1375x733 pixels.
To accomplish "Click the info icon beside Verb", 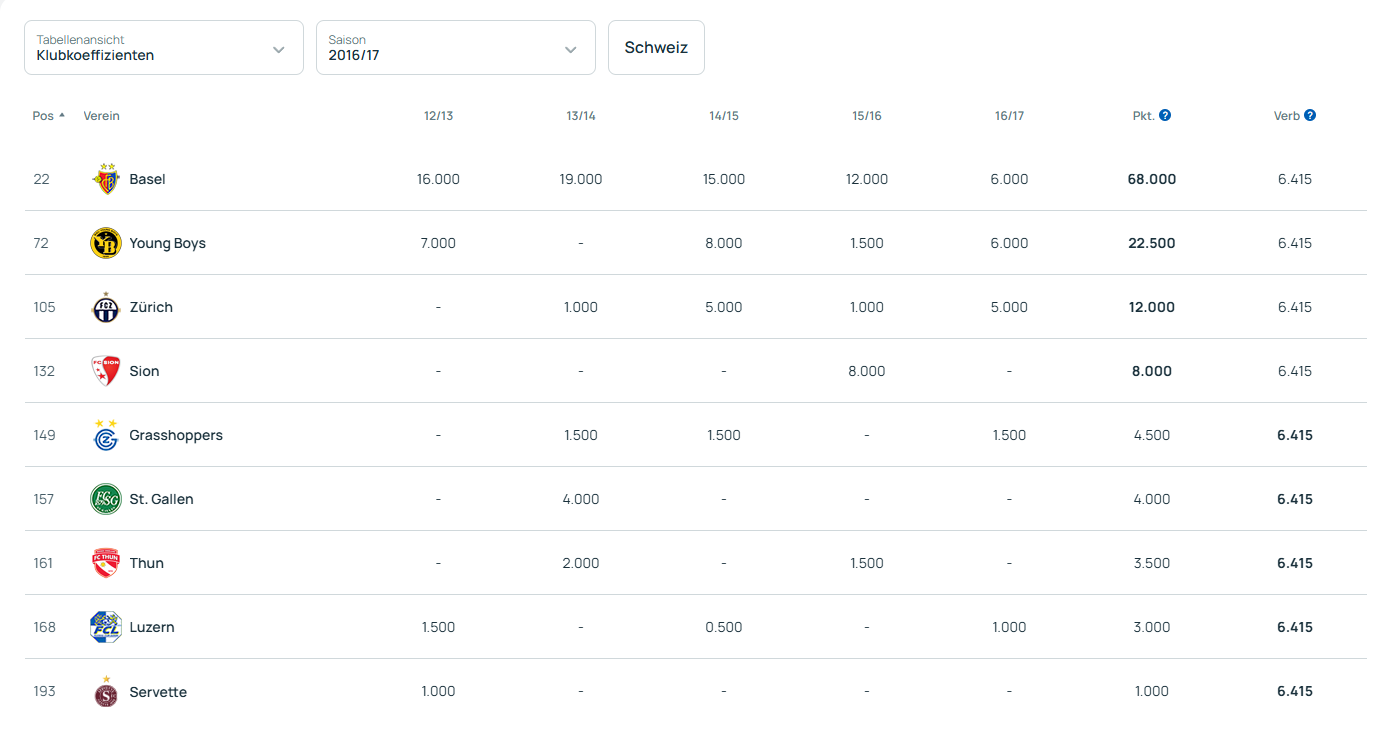I will [1310, 115].
